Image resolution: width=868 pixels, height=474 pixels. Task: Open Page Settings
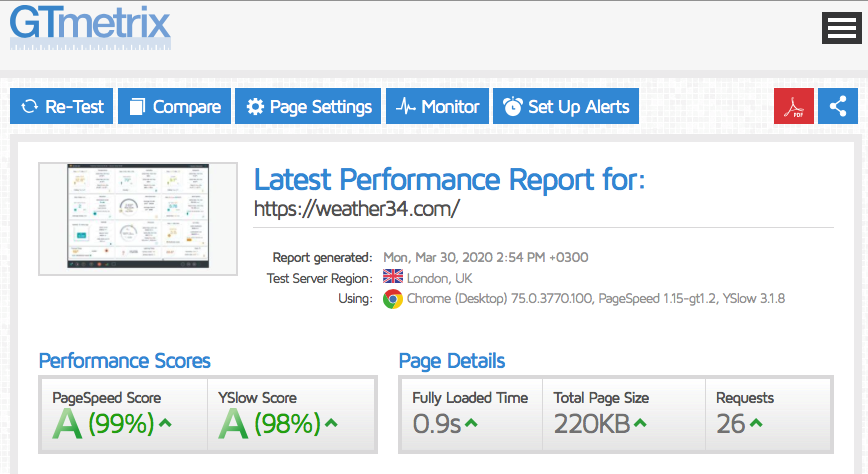point(308,106)
